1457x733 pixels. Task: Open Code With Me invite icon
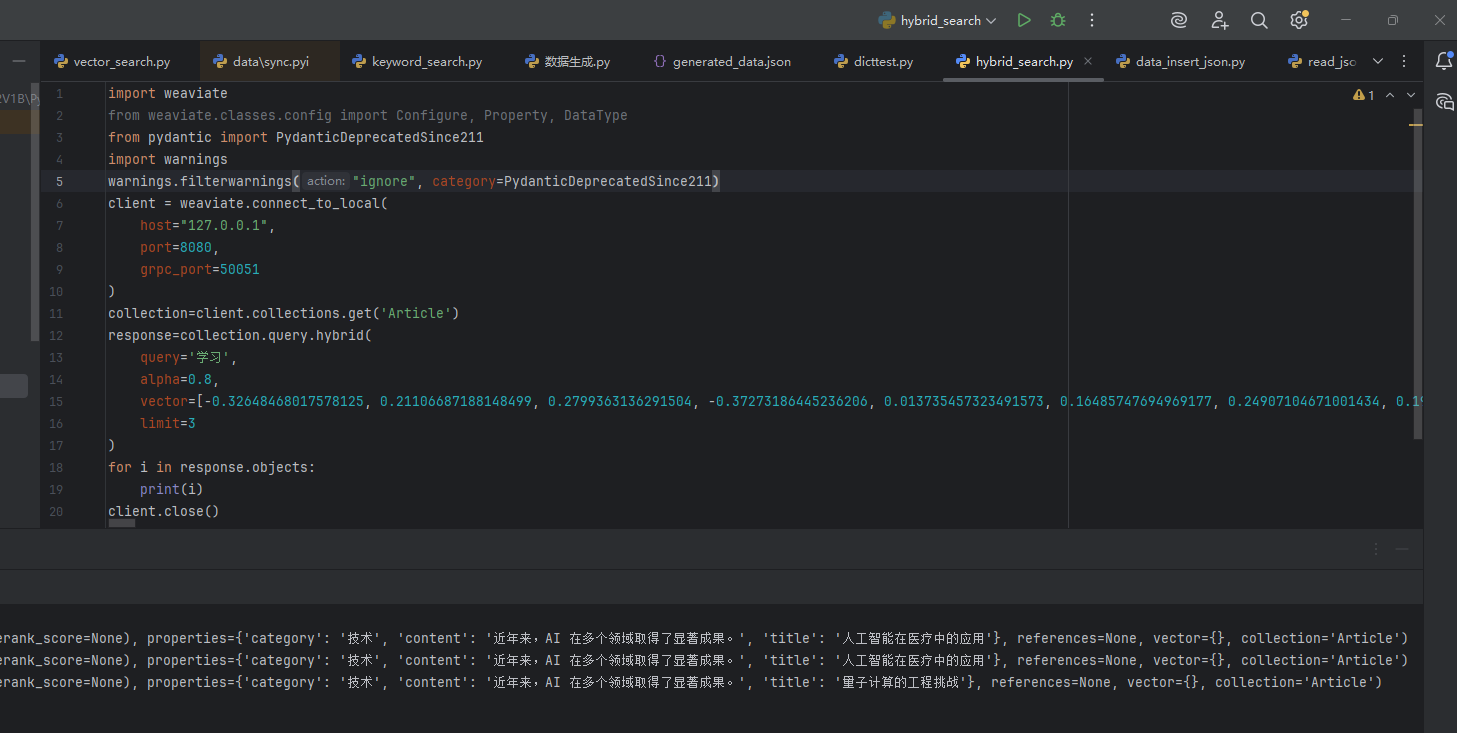[x=1218, y=19]
